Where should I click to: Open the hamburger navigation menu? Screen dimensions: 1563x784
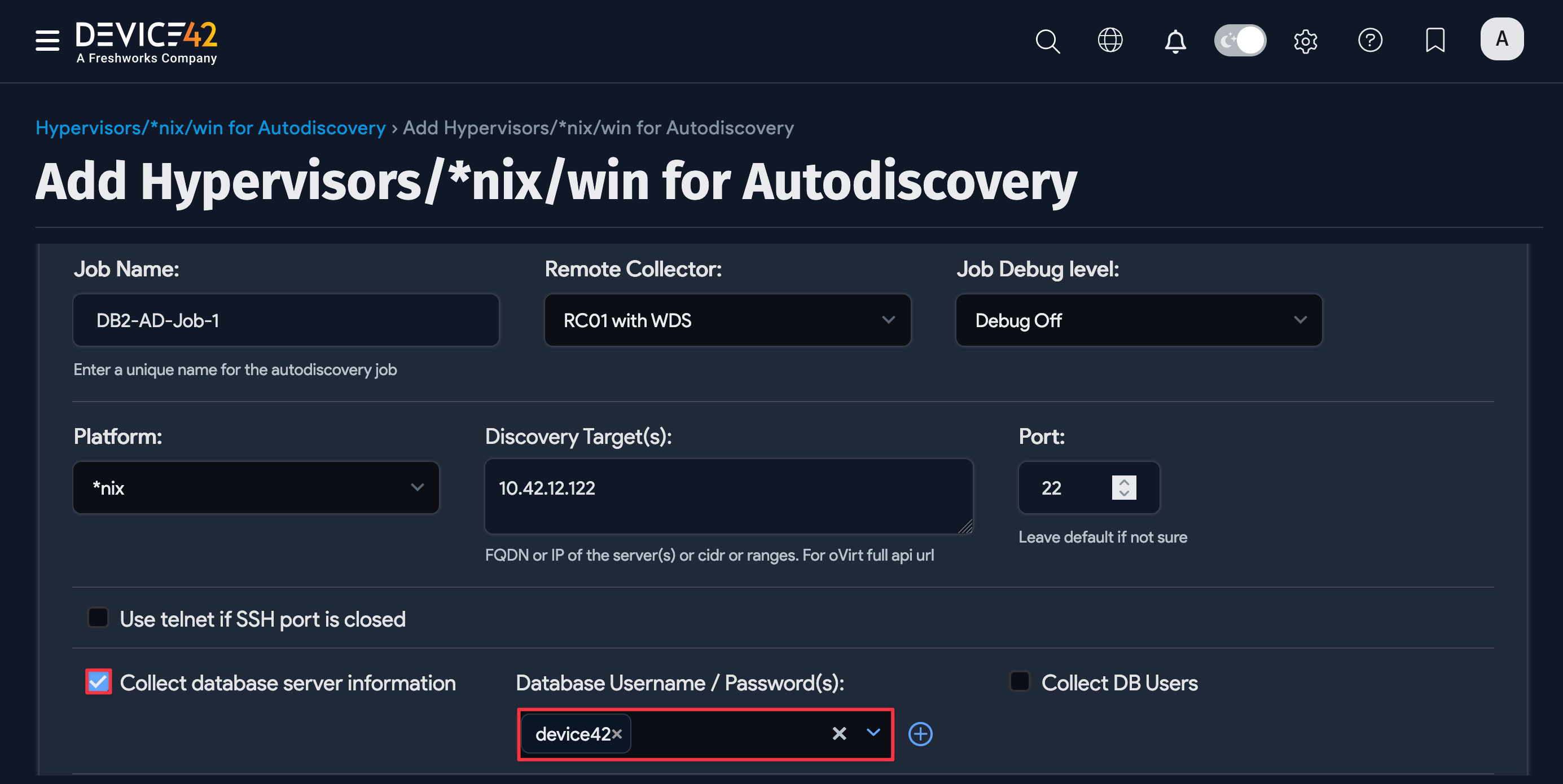click(47, 40)
